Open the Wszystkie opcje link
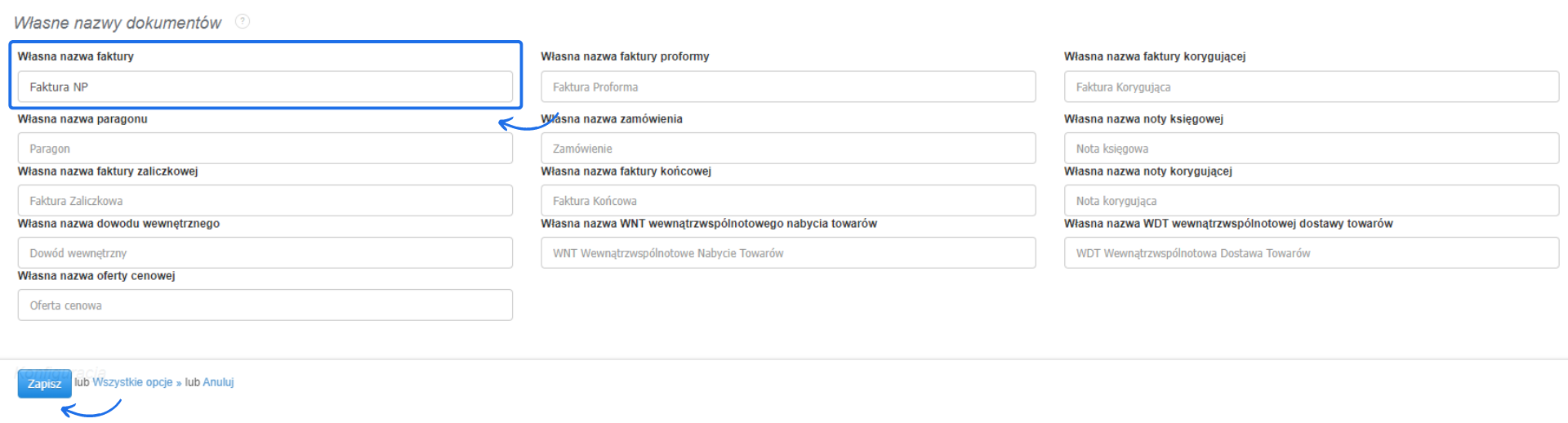Screen dimensions: 1568x423 pos(132,382)
